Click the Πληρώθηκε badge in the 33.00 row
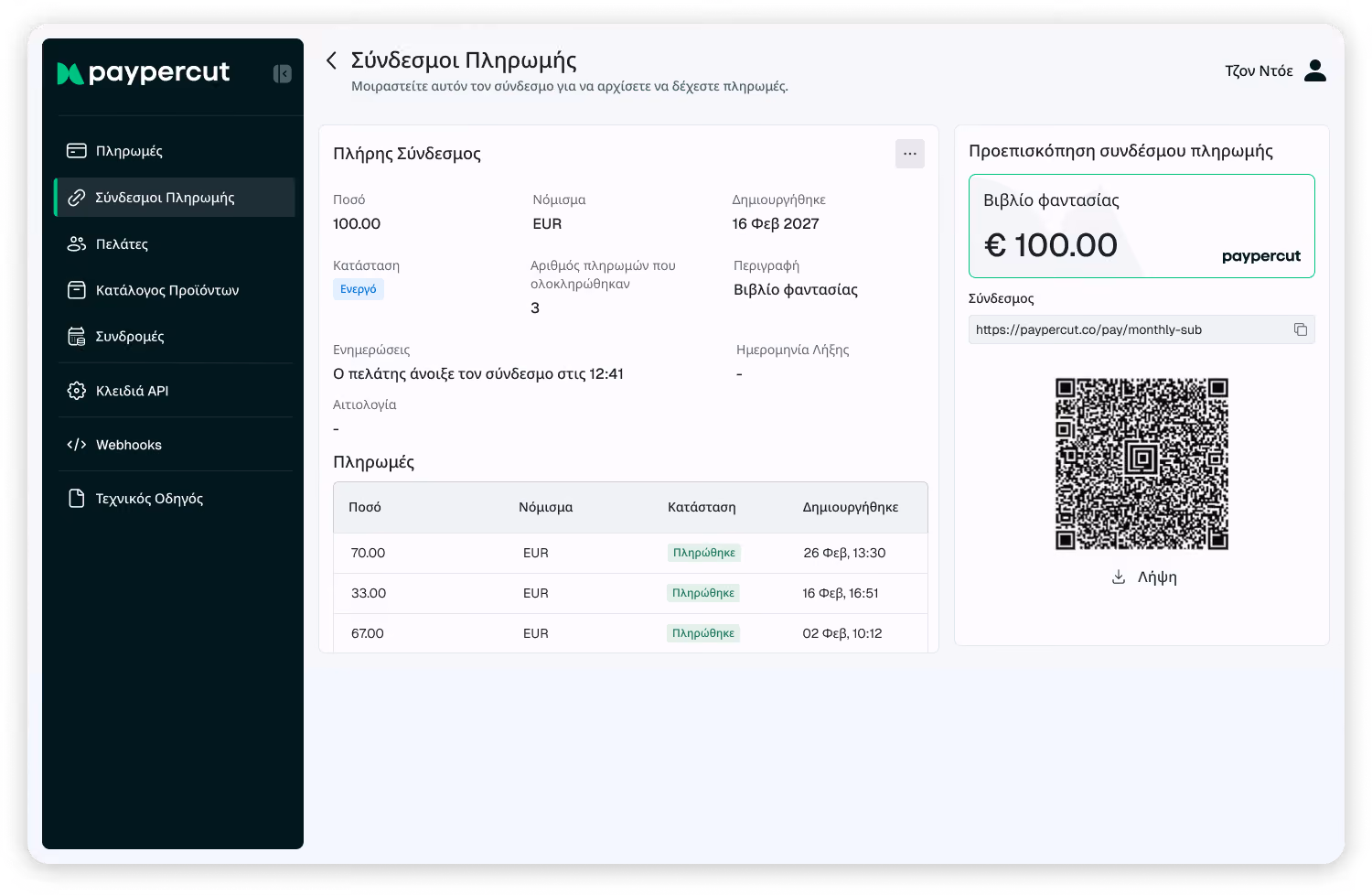Viewport: 1372px width, 895px height. click(x=703, y=593)
